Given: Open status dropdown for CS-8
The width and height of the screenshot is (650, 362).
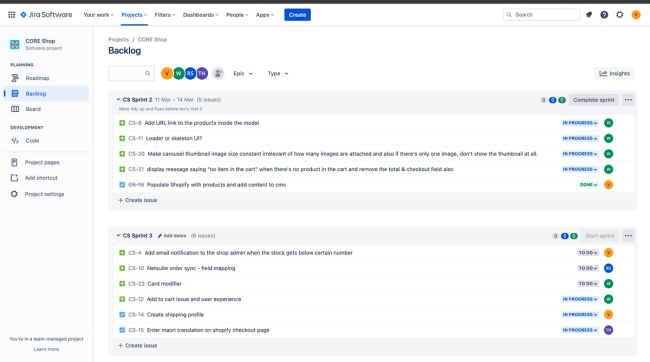Looking at the screenshot, I should pyautogui.click(x=580, y=123).
